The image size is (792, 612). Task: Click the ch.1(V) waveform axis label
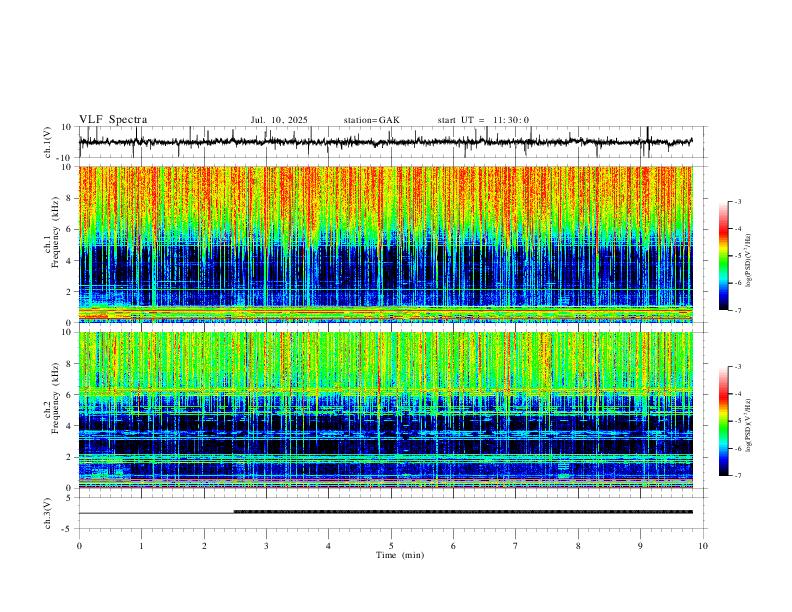[x=48, y=142]
